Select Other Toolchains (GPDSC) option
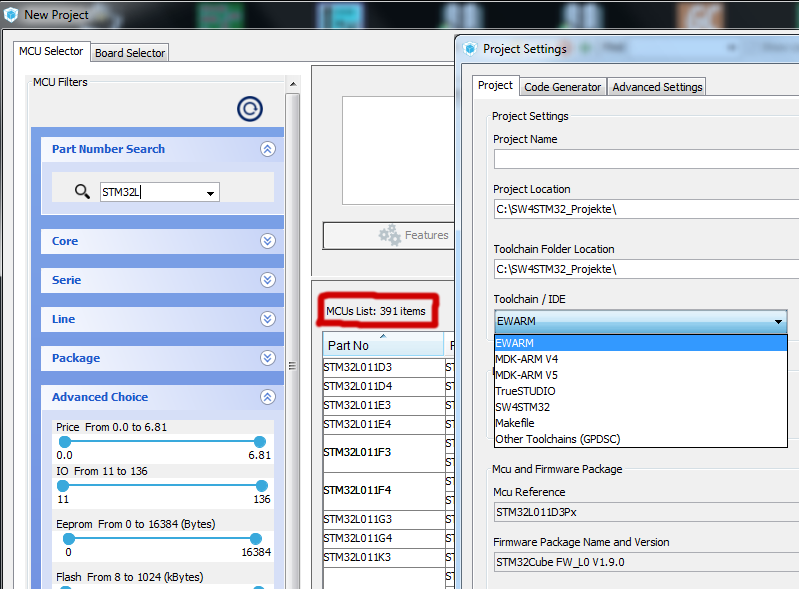 [x=641, y=439]
